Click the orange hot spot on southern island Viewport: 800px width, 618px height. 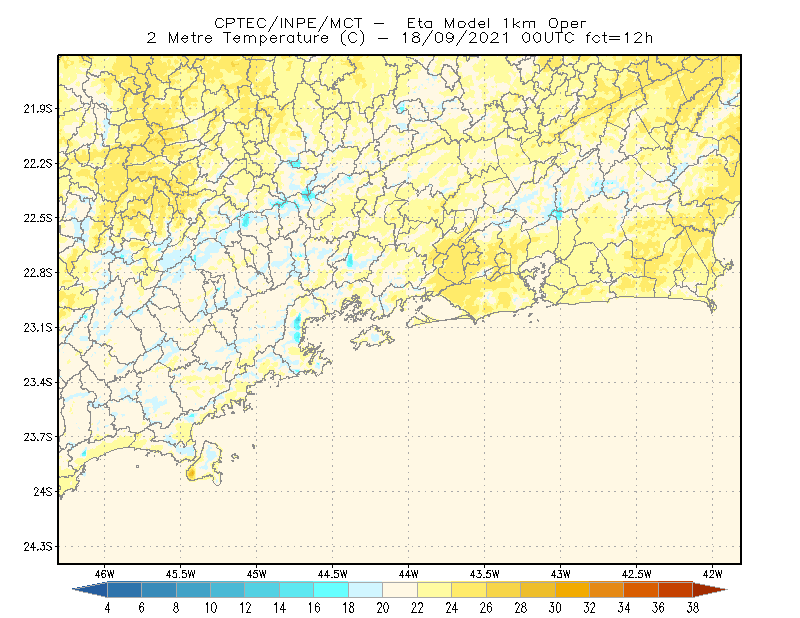[191, 474]
